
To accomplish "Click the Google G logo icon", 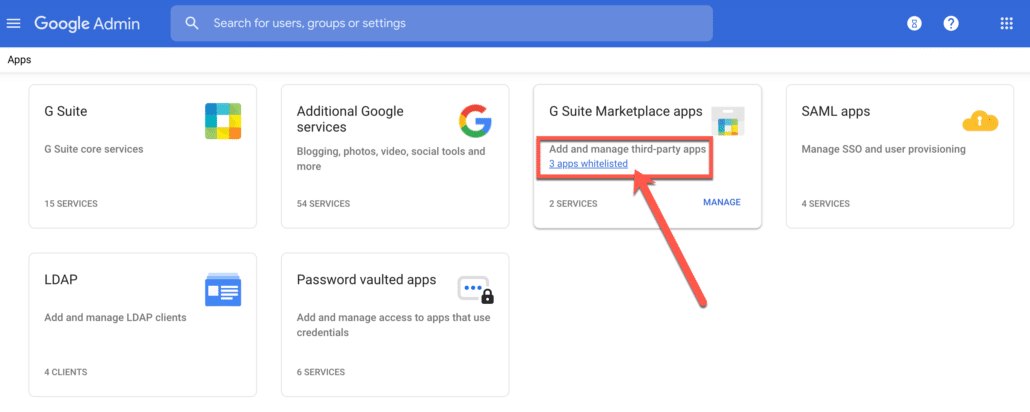I will pyautogui.click(x=475, y=121).
